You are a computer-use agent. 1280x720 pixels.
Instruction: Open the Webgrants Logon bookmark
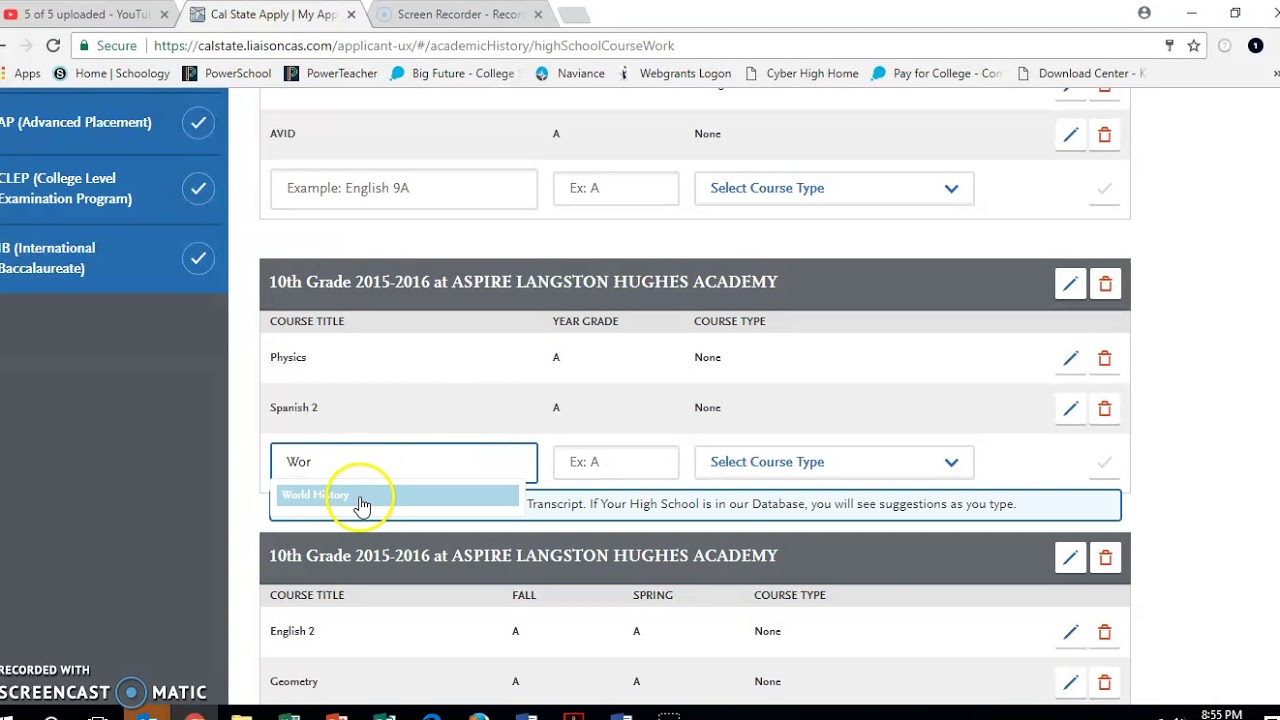(x=674, y=73)
